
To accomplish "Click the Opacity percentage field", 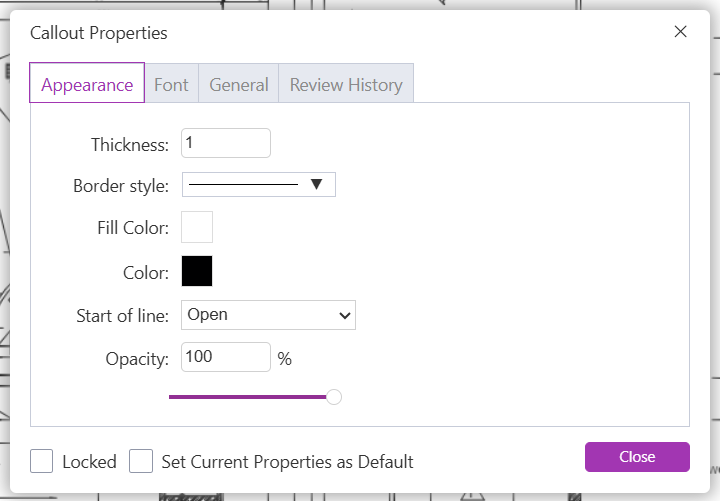I will [226, 357].
